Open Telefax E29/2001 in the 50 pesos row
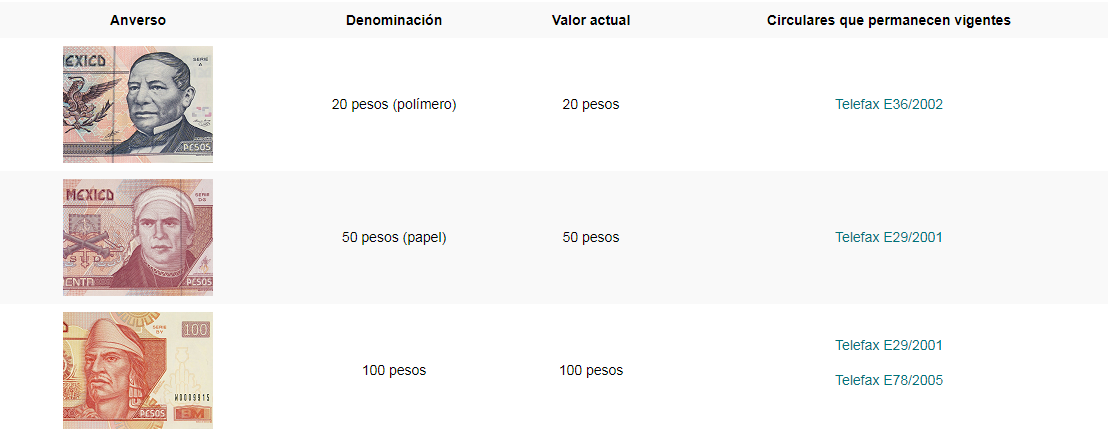Image resolution: width=1109 pixels, height=435 pixels. [x=888, y=238]
